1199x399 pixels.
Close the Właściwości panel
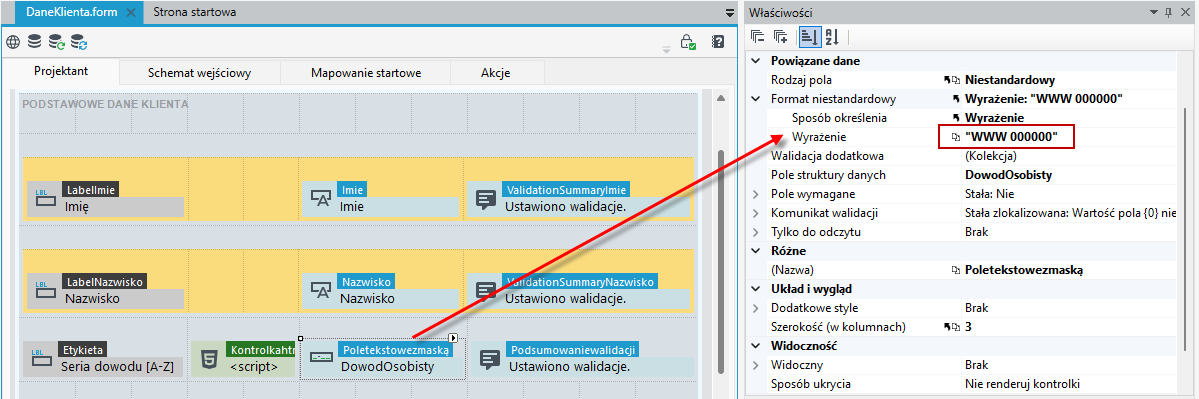coord(1185,12)
